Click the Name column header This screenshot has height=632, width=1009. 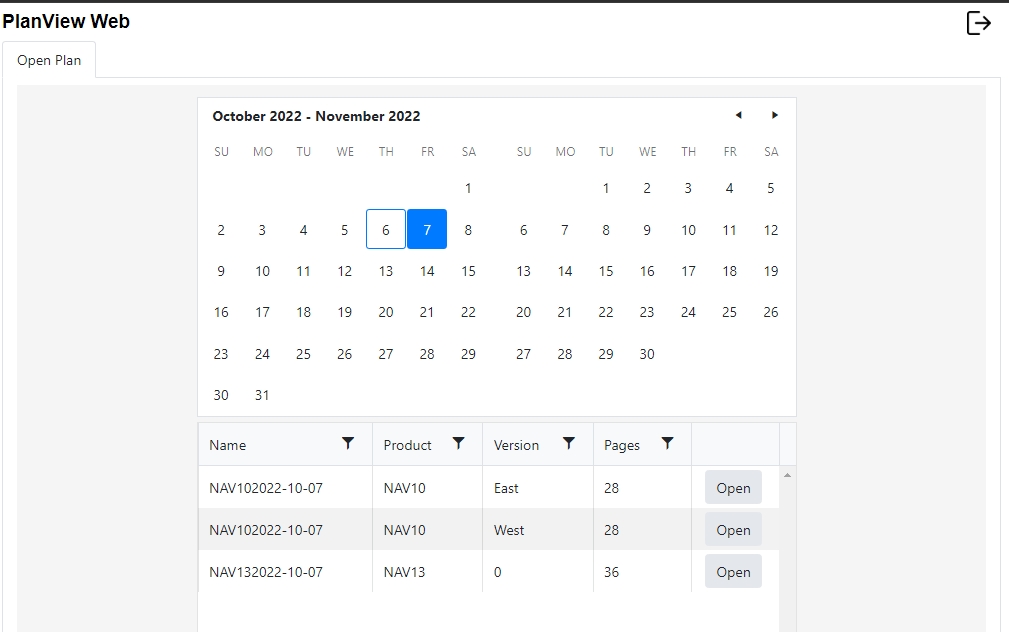click(228, 445)
